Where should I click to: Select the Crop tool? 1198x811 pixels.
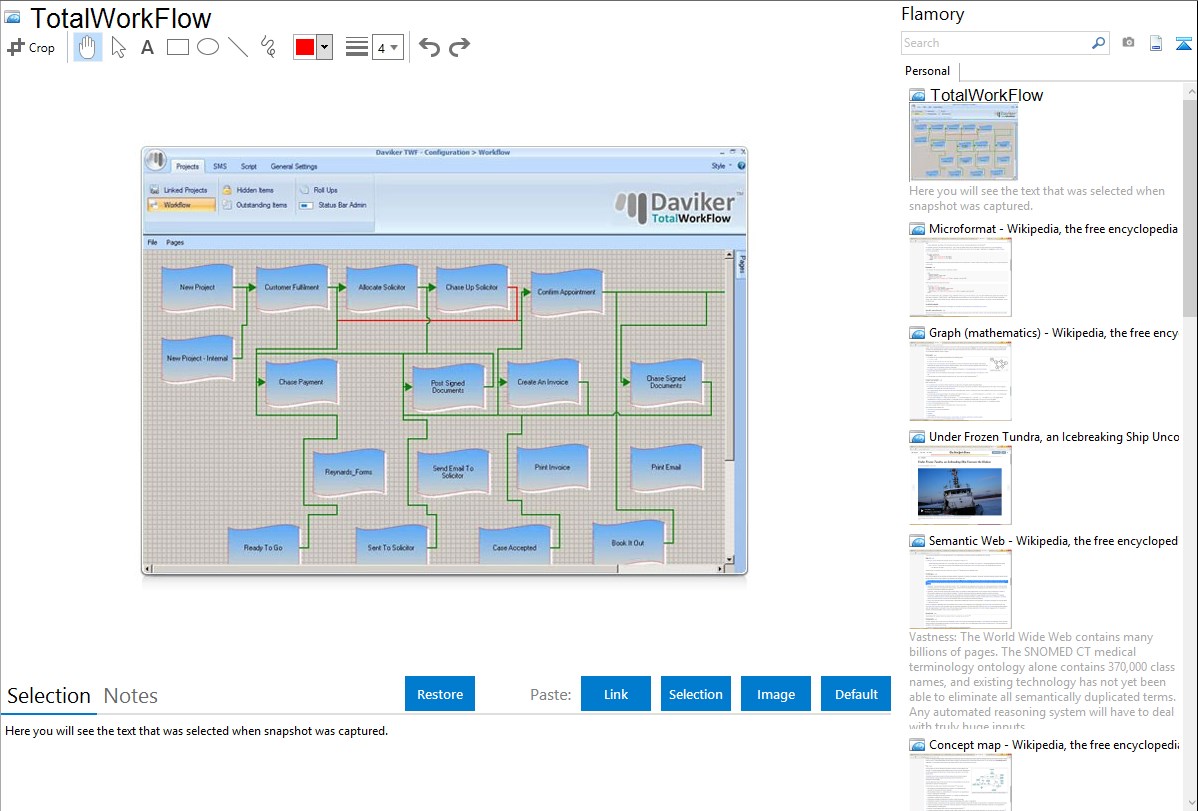coord(31,47)
